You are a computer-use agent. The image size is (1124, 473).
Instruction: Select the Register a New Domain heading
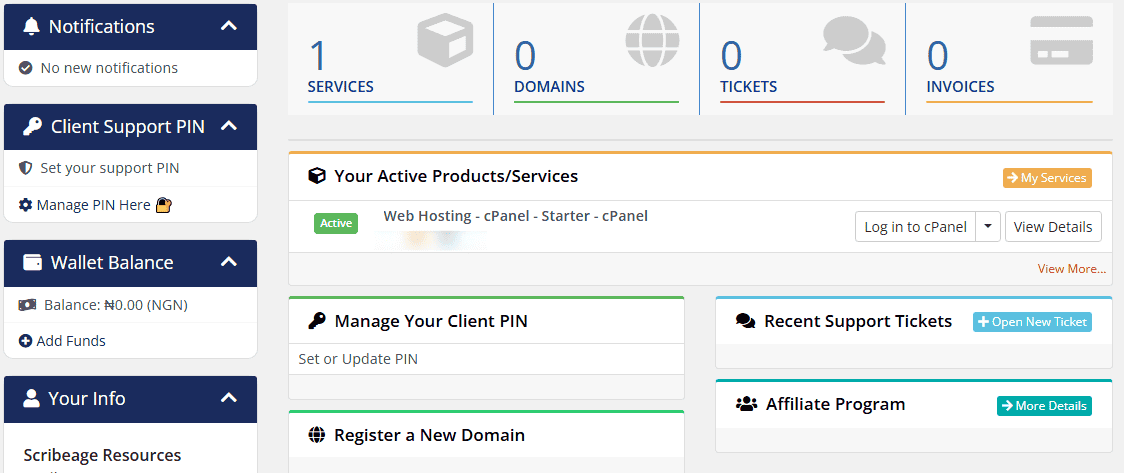click(x=429, y=435)
